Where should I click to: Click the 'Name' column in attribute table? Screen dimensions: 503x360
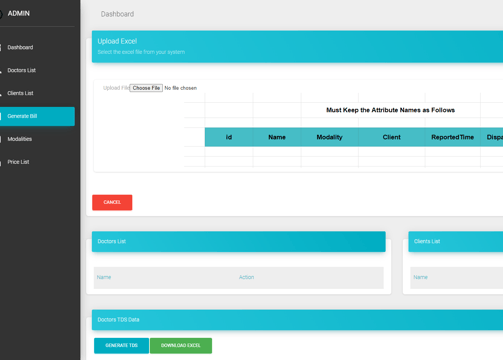pyautogui.click(x=277, y=137)
